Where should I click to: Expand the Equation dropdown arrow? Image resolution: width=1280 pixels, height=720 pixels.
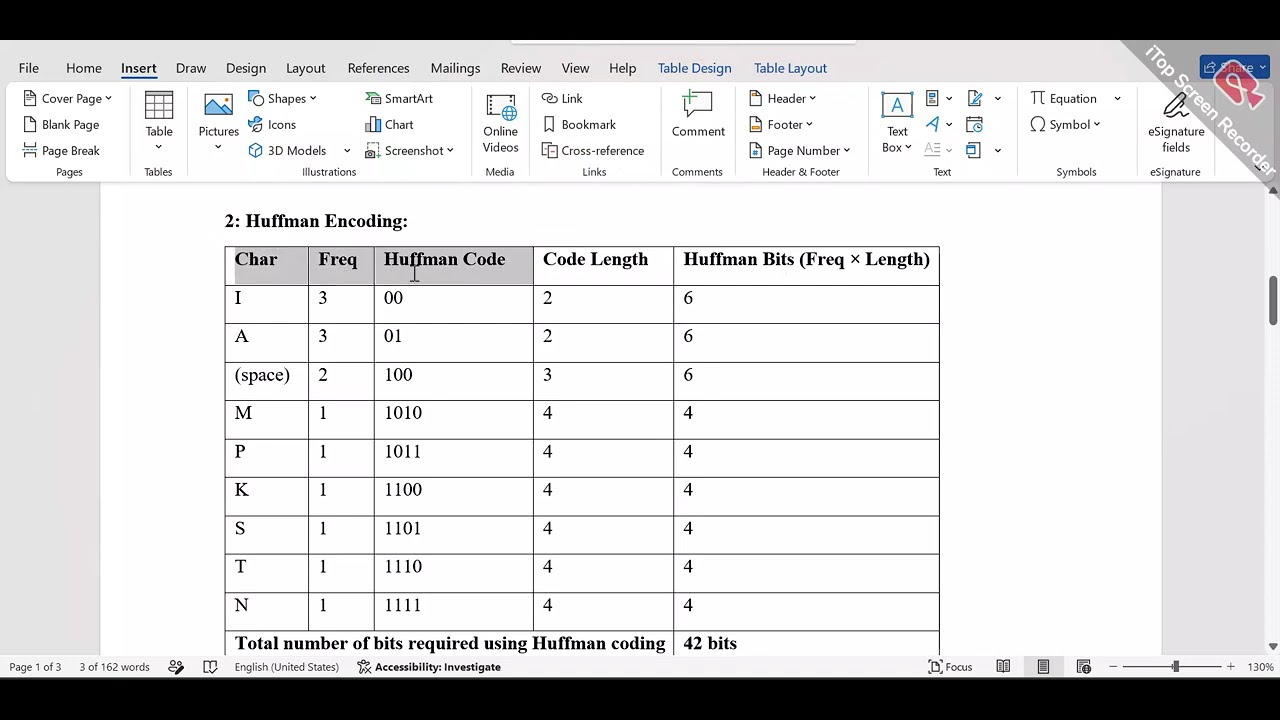1117,98
